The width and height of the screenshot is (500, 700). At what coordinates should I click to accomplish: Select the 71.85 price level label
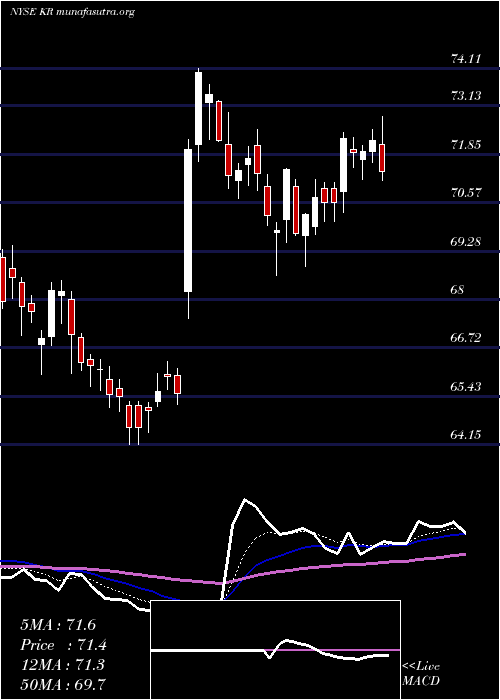coord(466,145)
